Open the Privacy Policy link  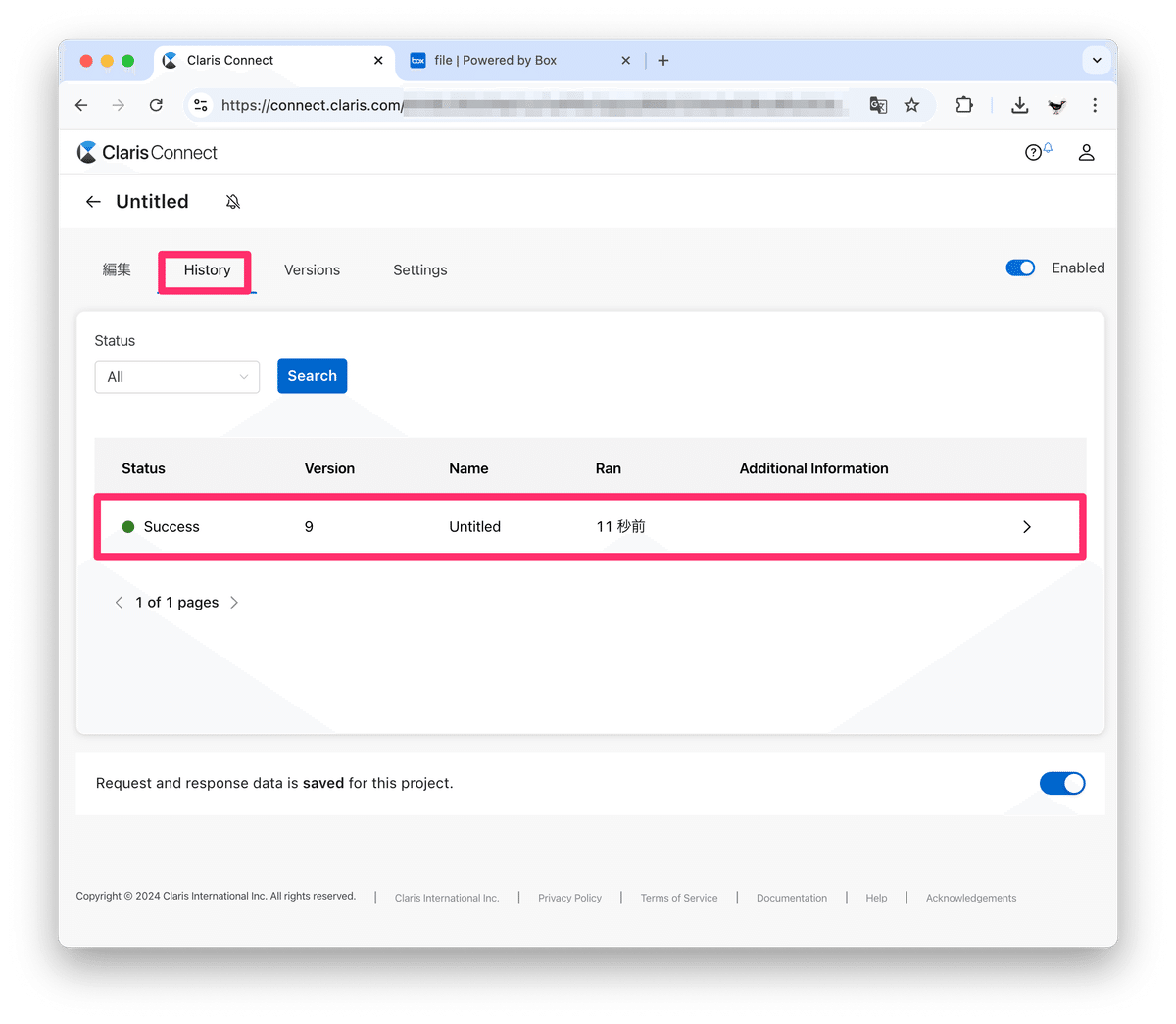(569, 898)
